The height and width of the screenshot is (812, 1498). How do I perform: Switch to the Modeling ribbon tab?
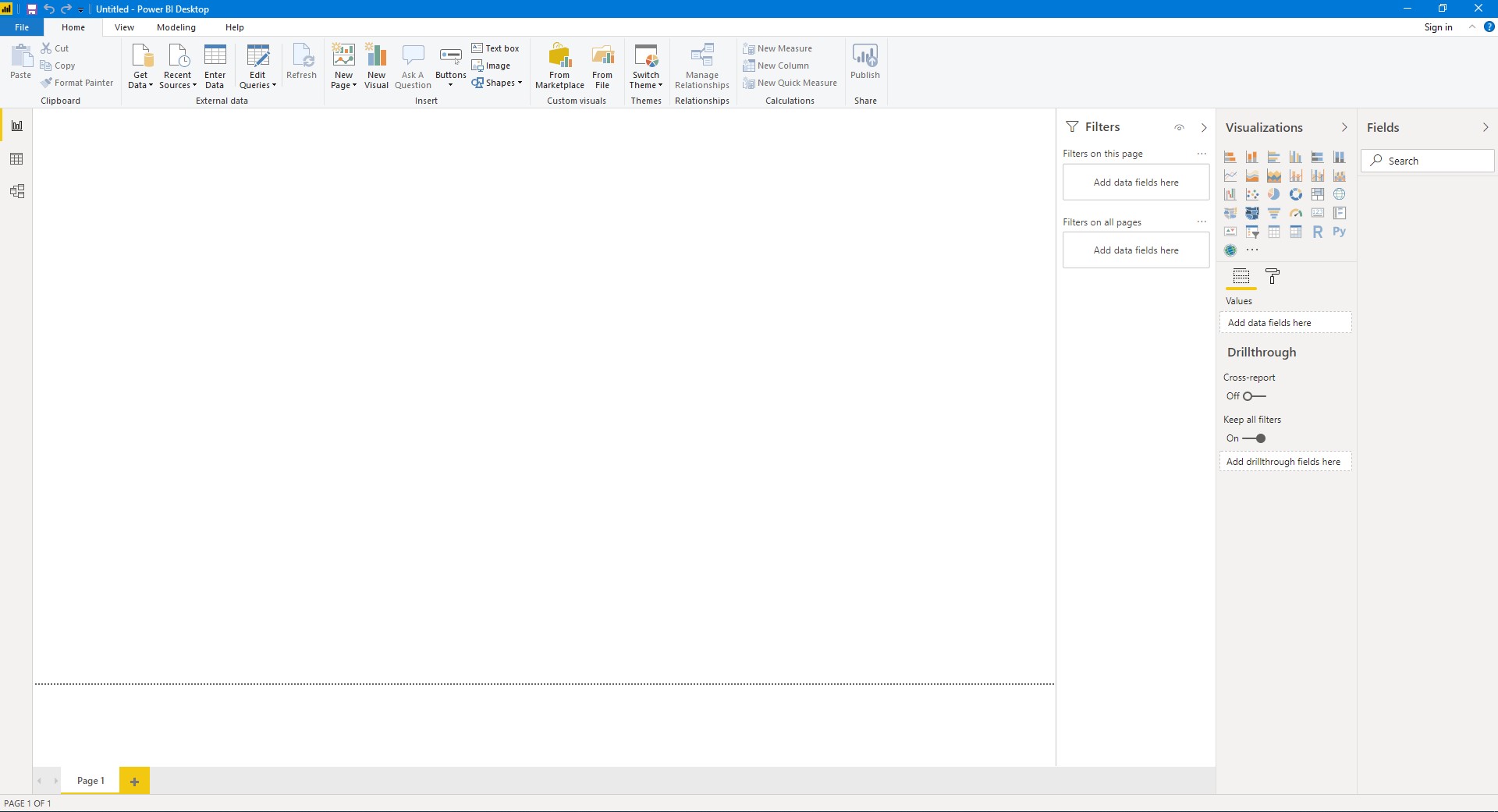[x=176, y=27]
